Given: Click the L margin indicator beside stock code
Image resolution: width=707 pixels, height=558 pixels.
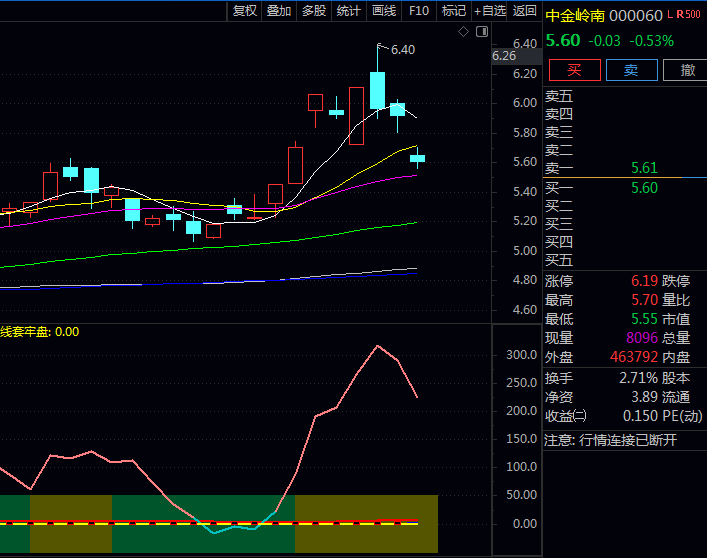Looking at the screenshot, I should 670,14.
